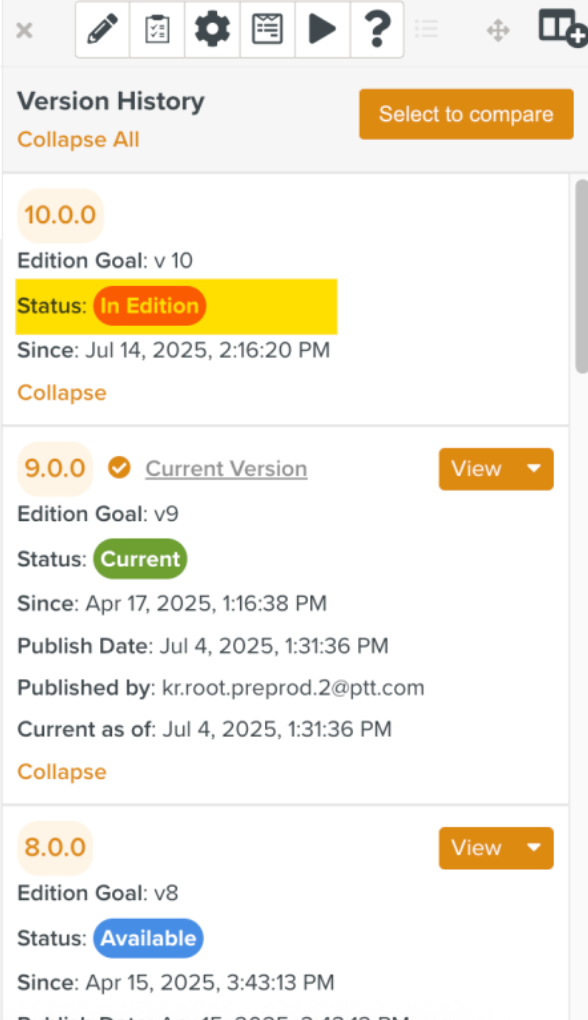Open the gear settings icon
Viewport: 588px width, 1020px height.
click(213, 30)
